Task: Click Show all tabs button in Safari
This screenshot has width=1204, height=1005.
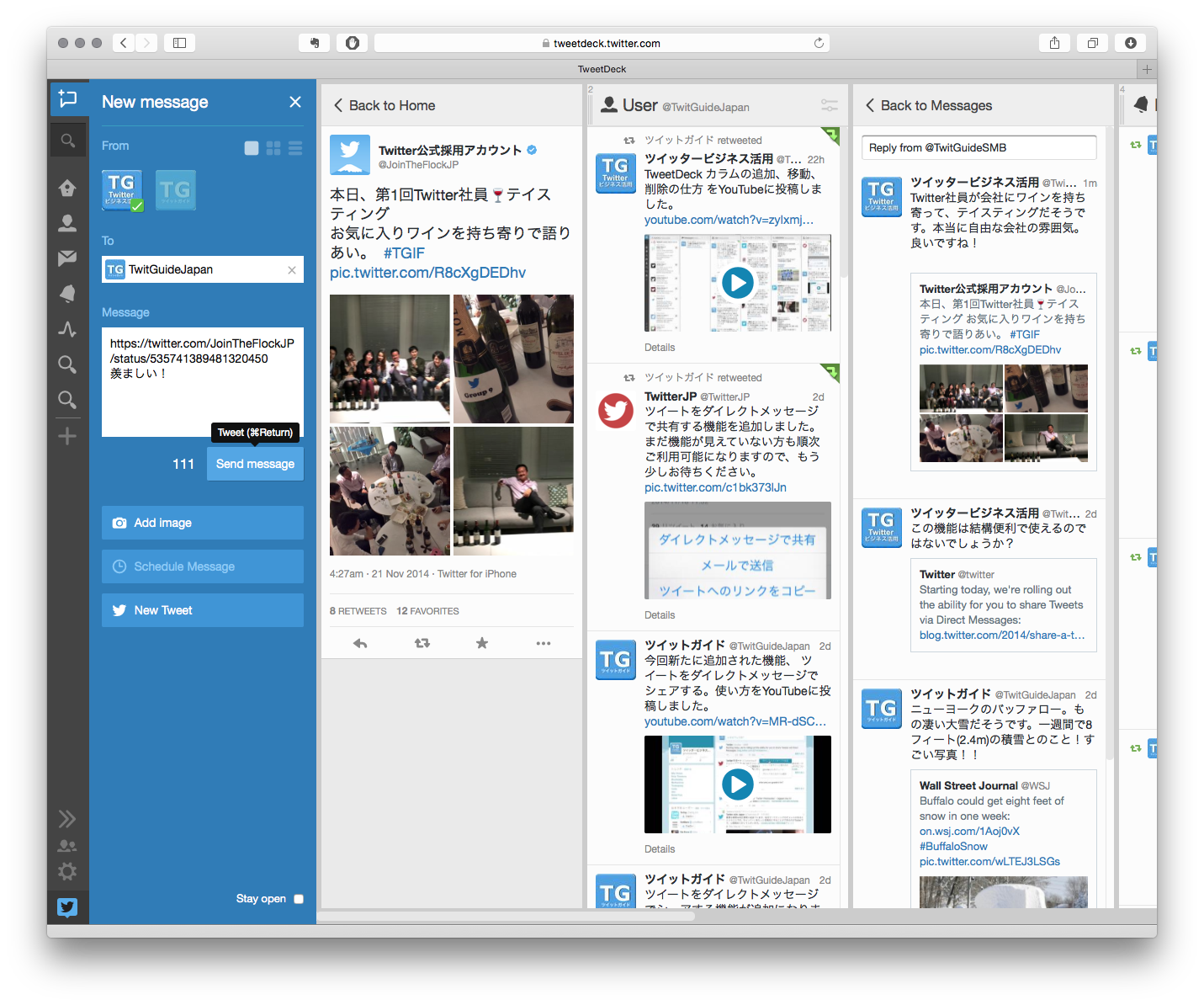Action: 1093,43
